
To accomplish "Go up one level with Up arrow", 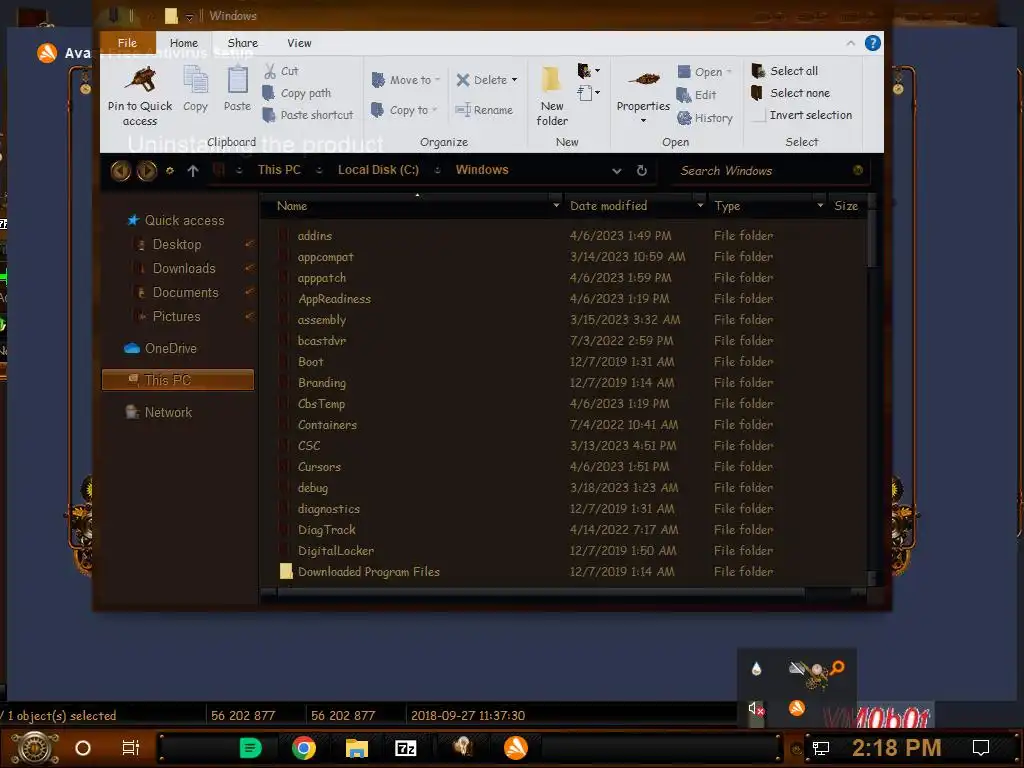I will (x=193, y=170).
